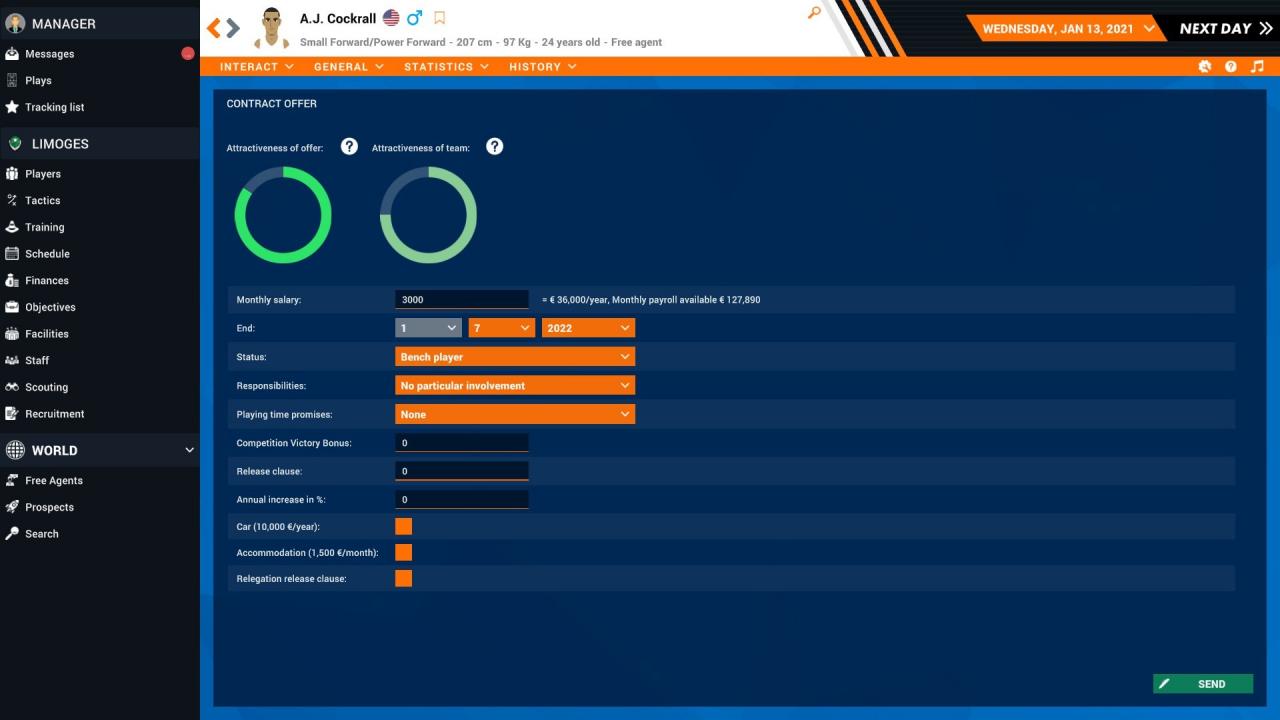This screenshot has height=720, width=1280.
Task: Click the attractiveness of offer gauge ring
Action: 283,171
